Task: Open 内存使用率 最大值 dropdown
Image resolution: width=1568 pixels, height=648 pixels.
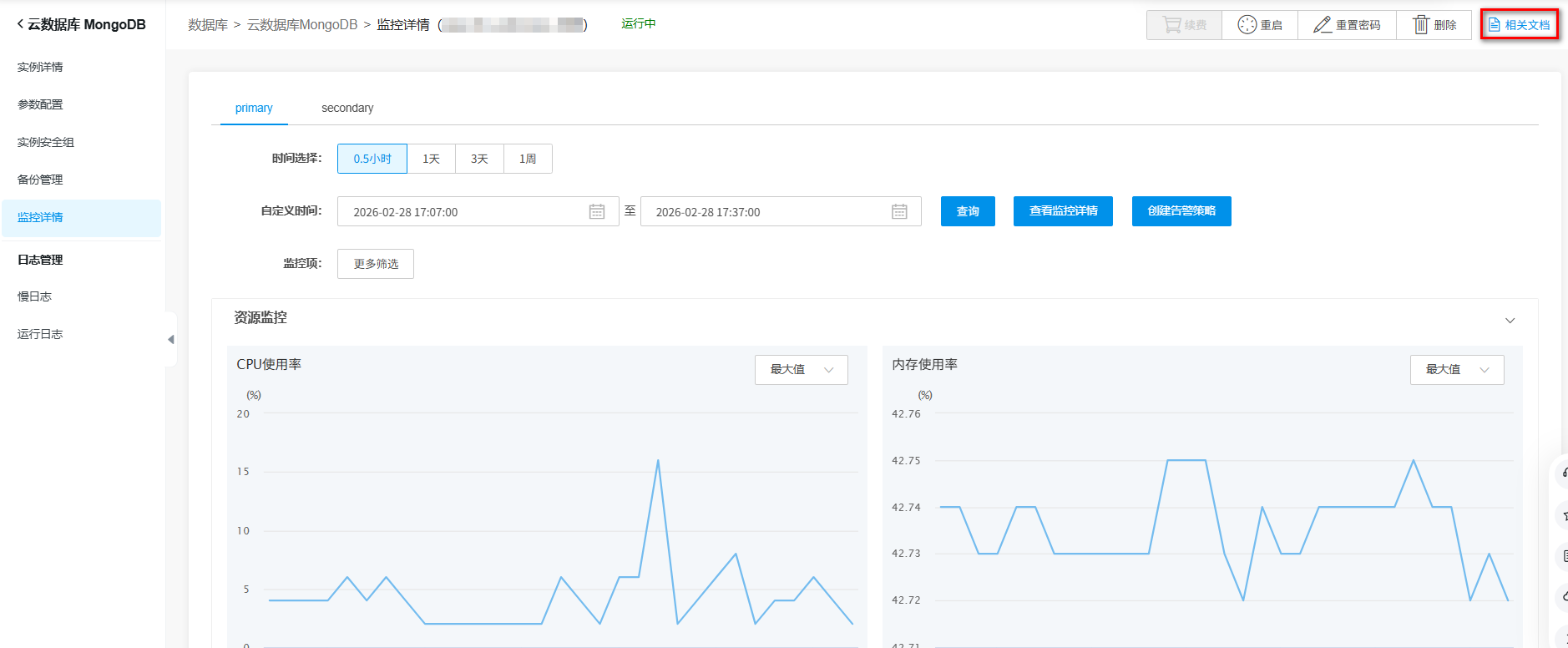Action: pos(1456,370)
